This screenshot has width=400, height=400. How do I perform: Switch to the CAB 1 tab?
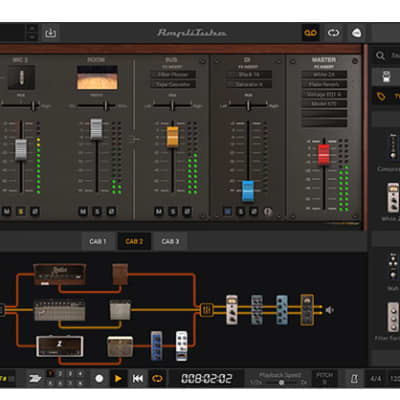(98, 241)
